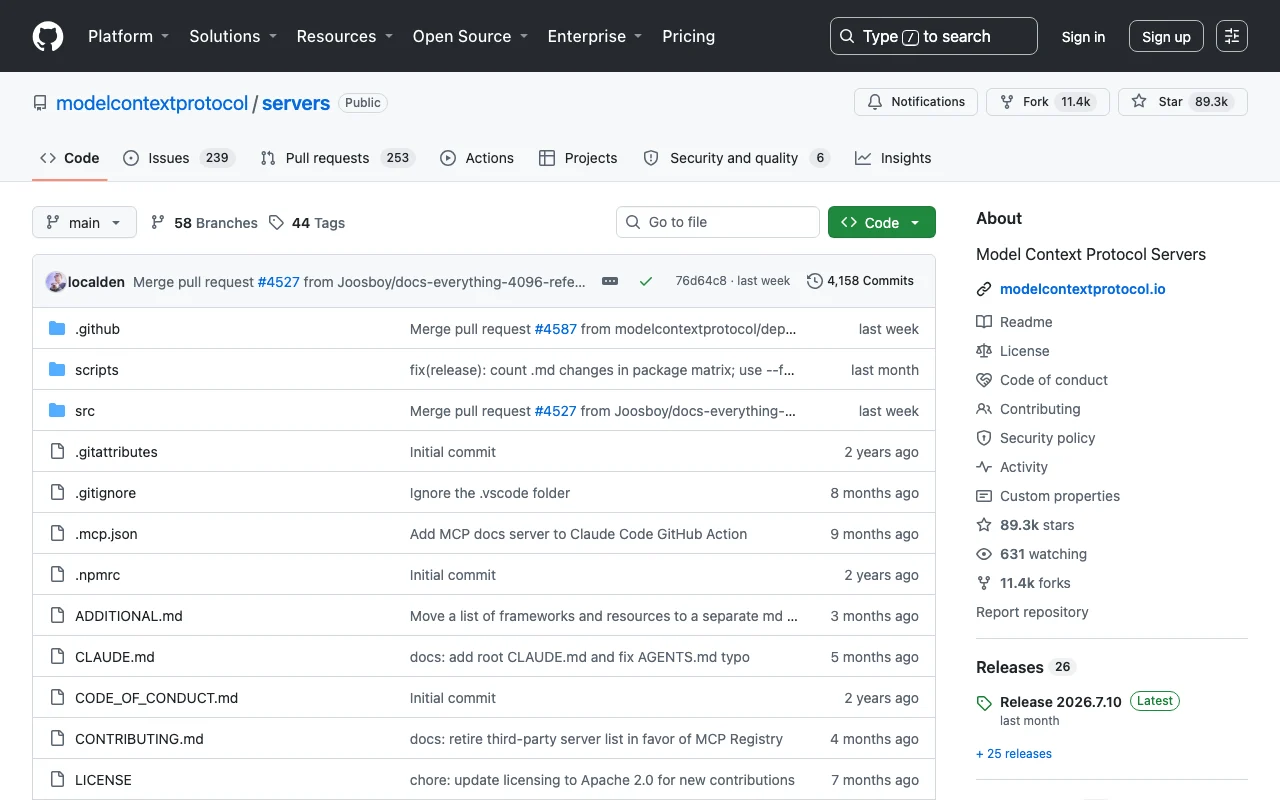Click the Custom properties icon
Image resolution: width=1280 pixels, height=800 pixels.
(984, 496)
